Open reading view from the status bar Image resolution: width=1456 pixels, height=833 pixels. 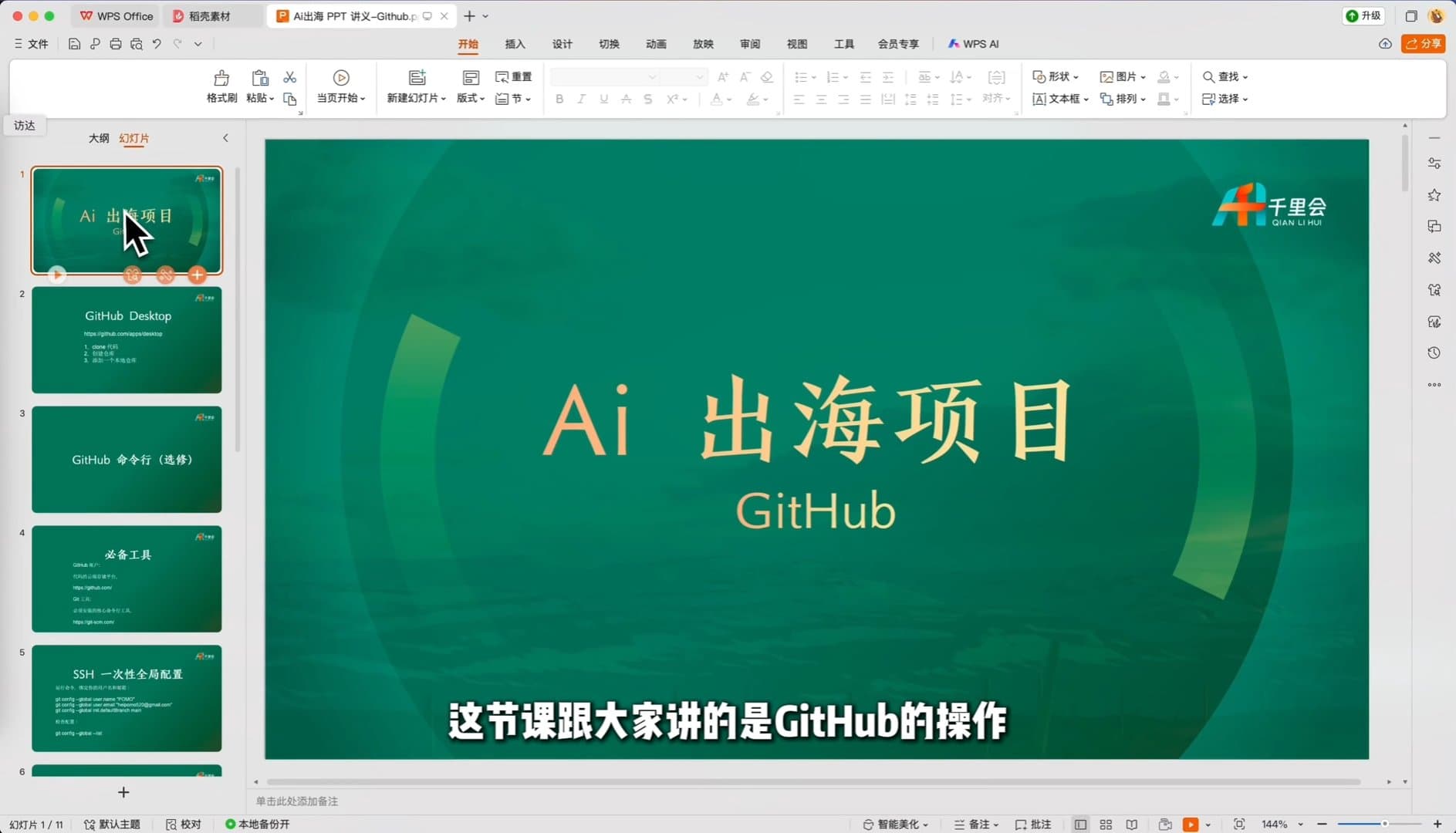[x=1131, y=824]
